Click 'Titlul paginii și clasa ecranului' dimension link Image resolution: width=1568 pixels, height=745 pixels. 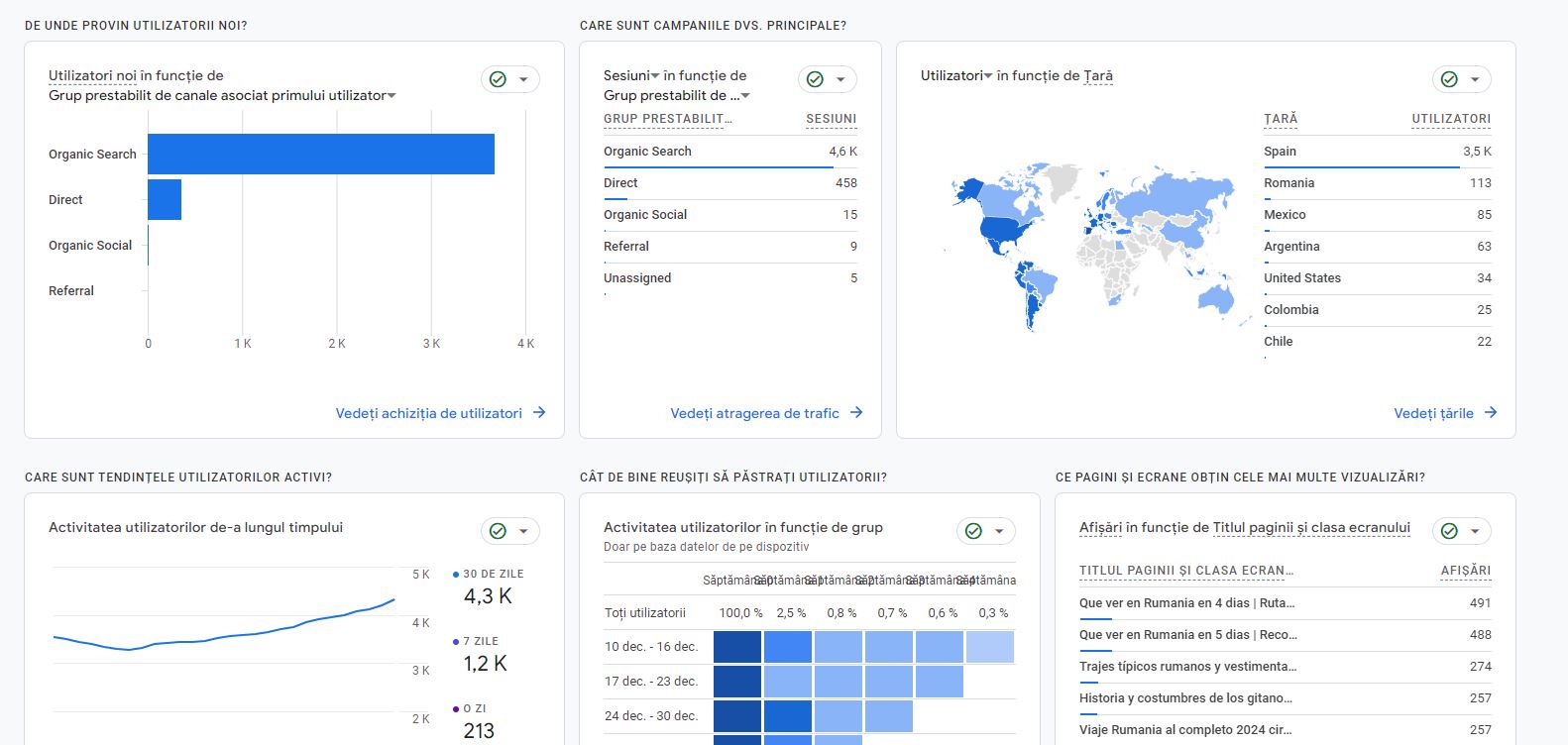[1311, 528]
